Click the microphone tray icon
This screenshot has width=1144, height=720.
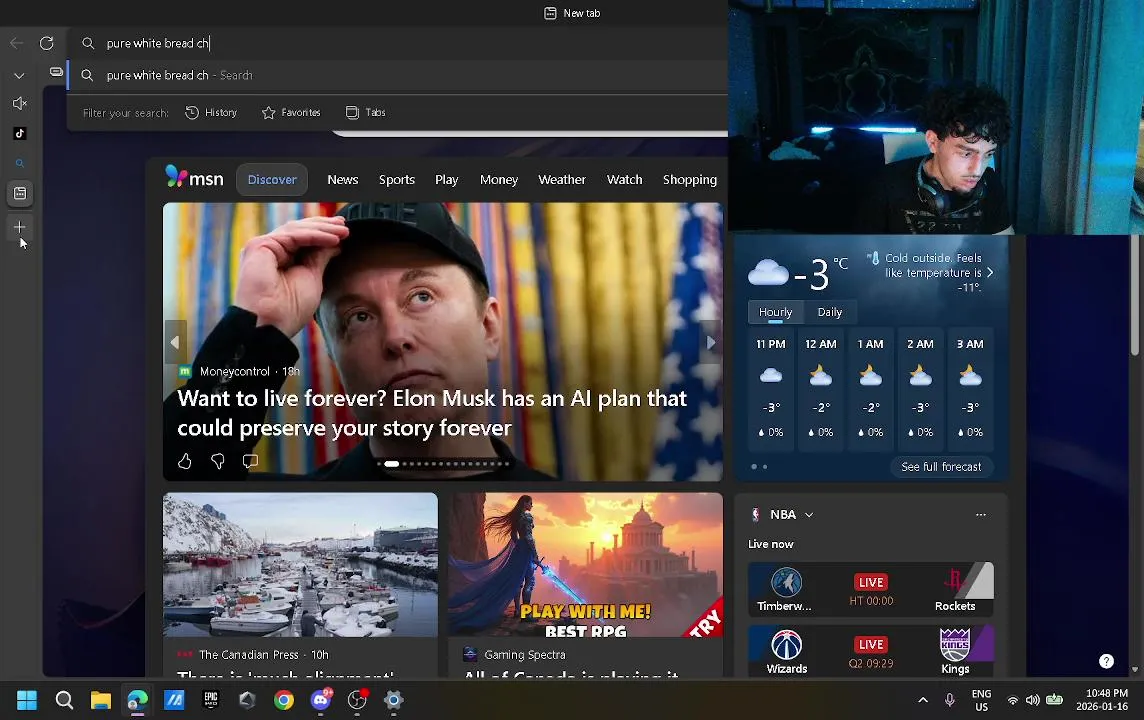click(x=950, y=700)
